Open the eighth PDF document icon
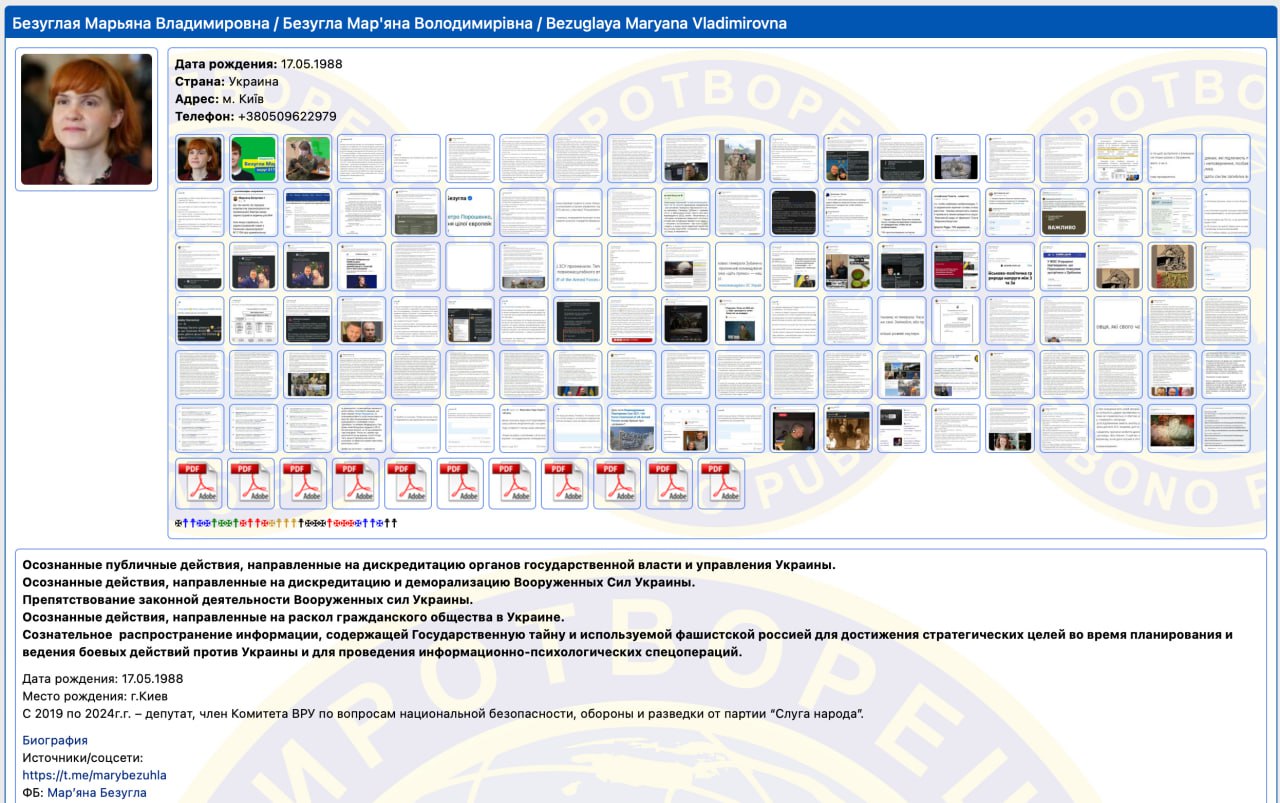1280x803 pixels. (x=565, y=483)
